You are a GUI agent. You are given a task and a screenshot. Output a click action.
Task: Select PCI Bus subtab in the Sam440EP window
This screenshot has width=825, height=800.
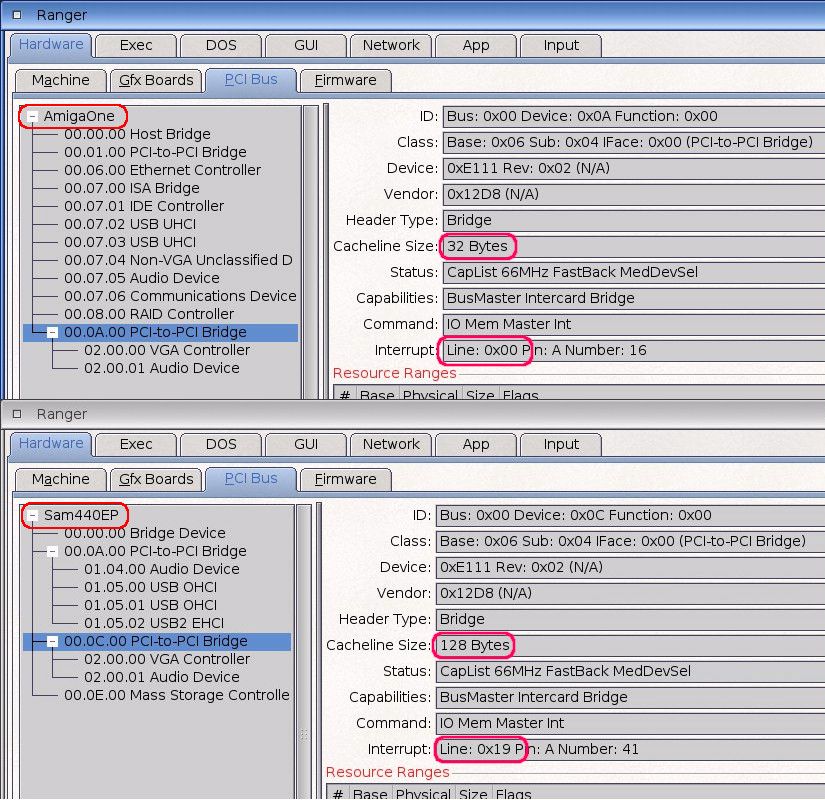pyautogui.click(x=251, y=479)
